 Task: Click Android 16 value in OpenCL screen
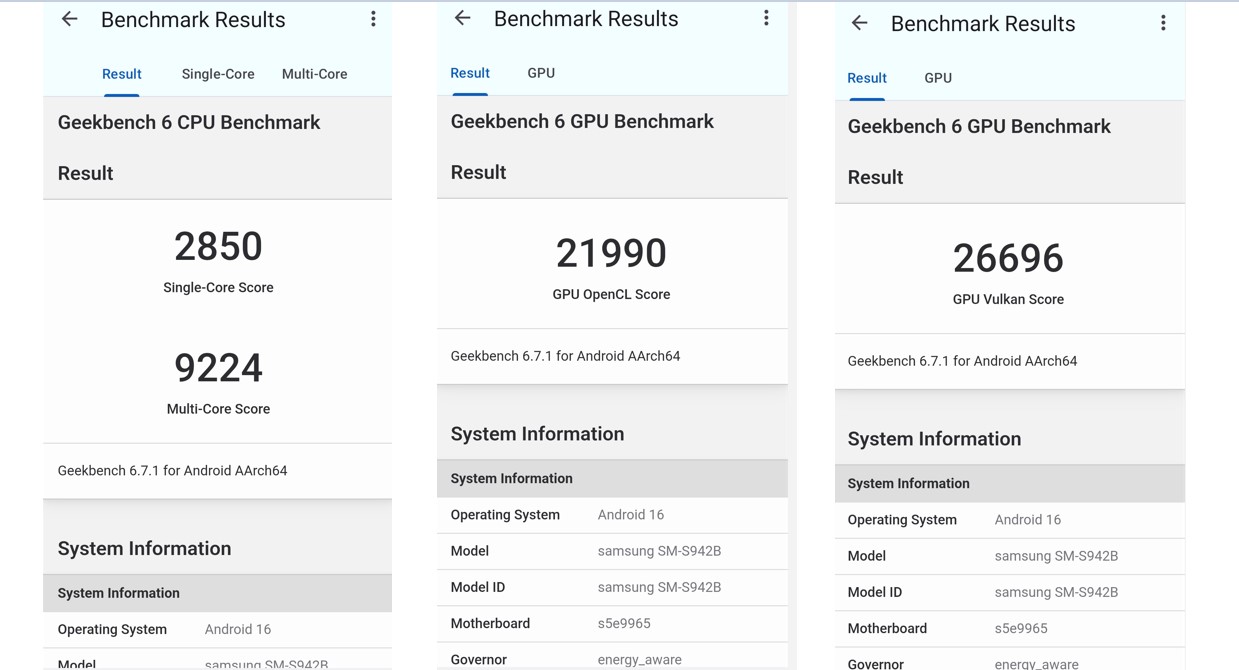[631, 515]
